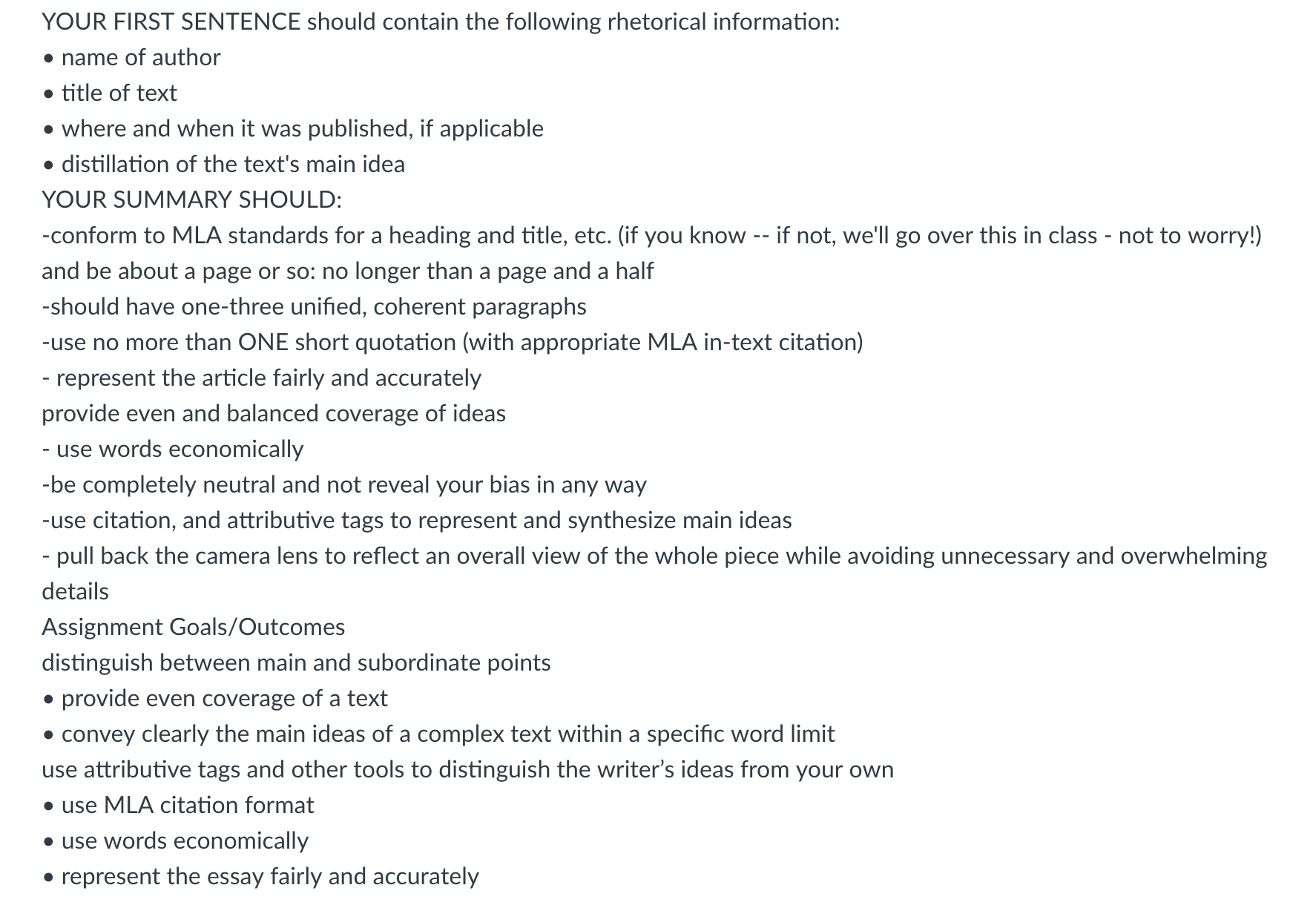Click 'and be about a page or so' line
This screenshot has height=908, width=1316.
pyautogui.click(x=347, y=271)
